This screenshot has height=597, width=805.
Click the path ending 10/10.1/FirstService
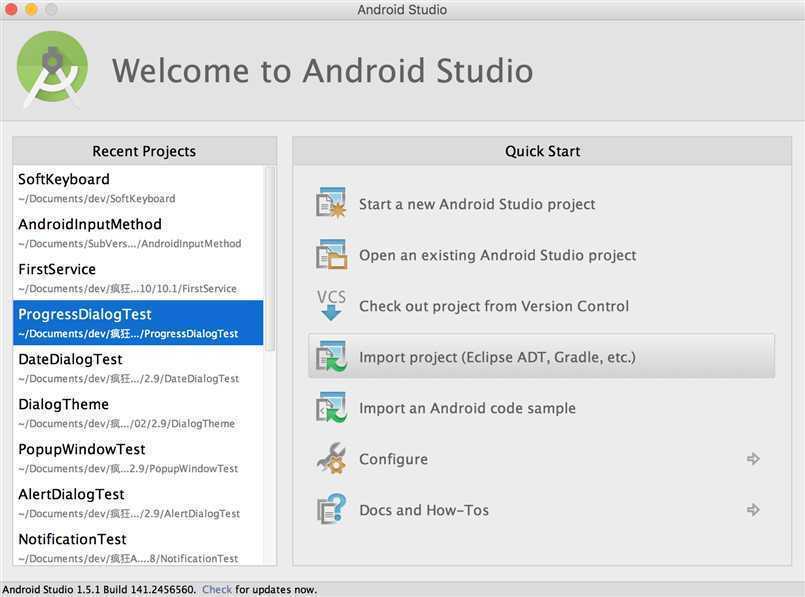pos(128,289)
